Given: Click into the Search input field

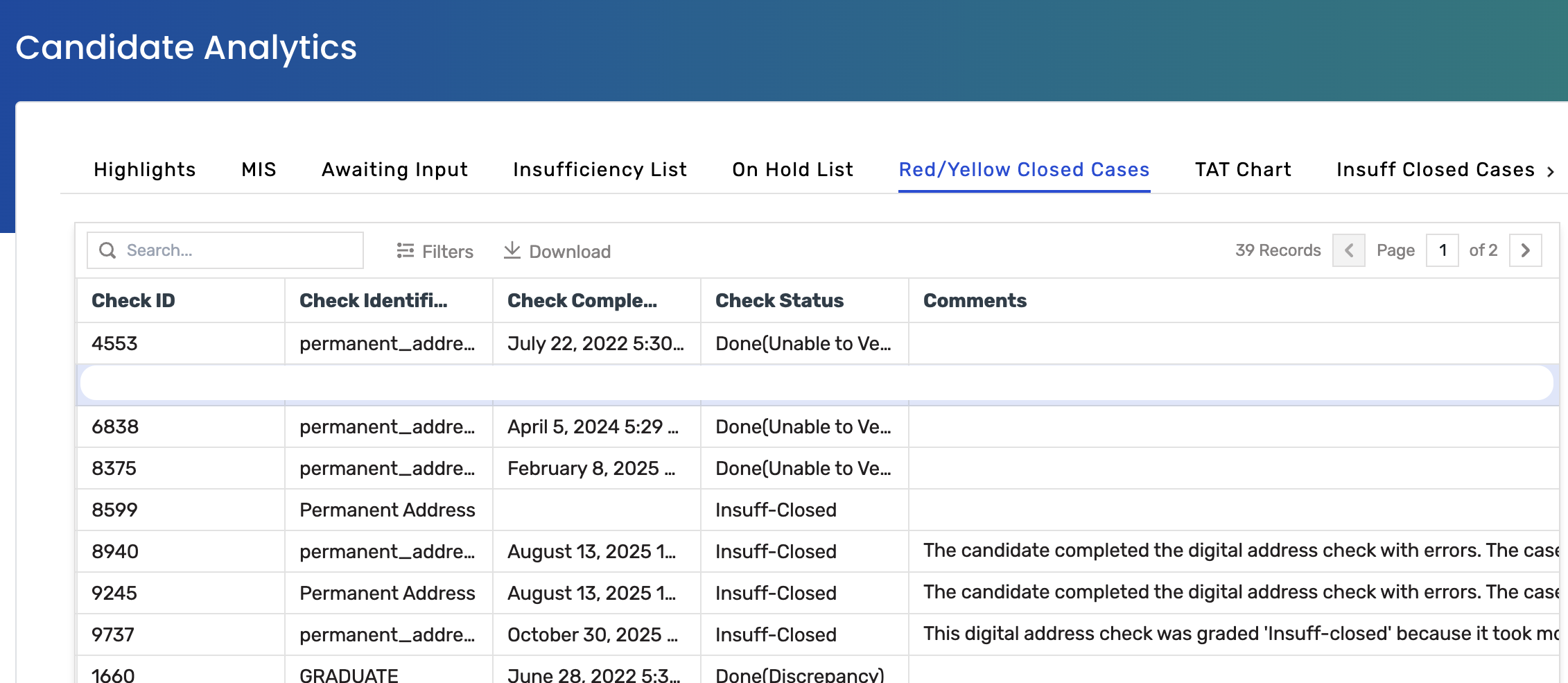Looking at the screenshot, I should (236, 250).
